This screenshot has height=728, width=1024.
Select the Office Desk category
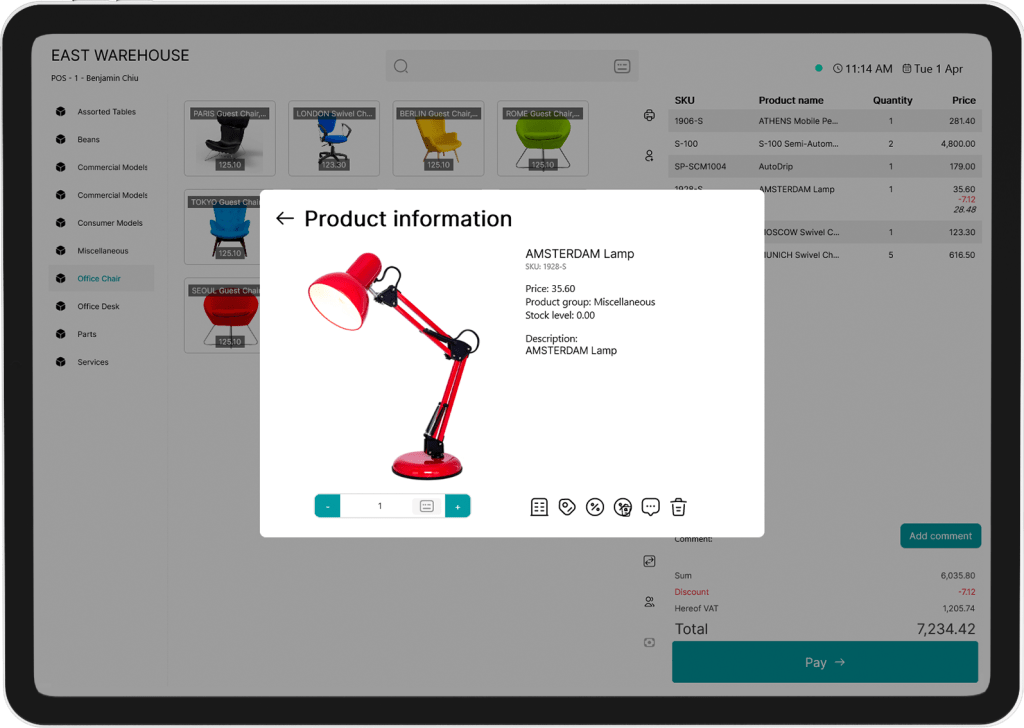[x=98, y=306]
